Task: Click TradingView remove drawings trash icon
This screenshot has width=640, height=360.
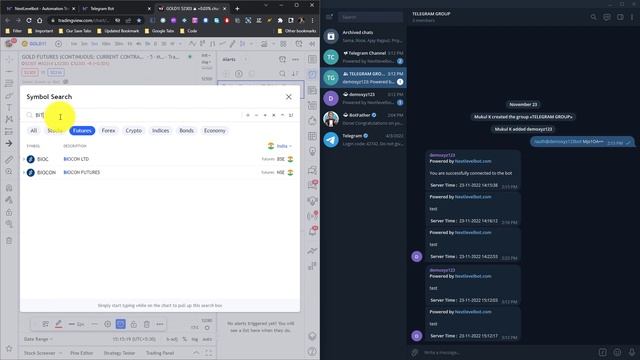Action: (x=9, y=240)
